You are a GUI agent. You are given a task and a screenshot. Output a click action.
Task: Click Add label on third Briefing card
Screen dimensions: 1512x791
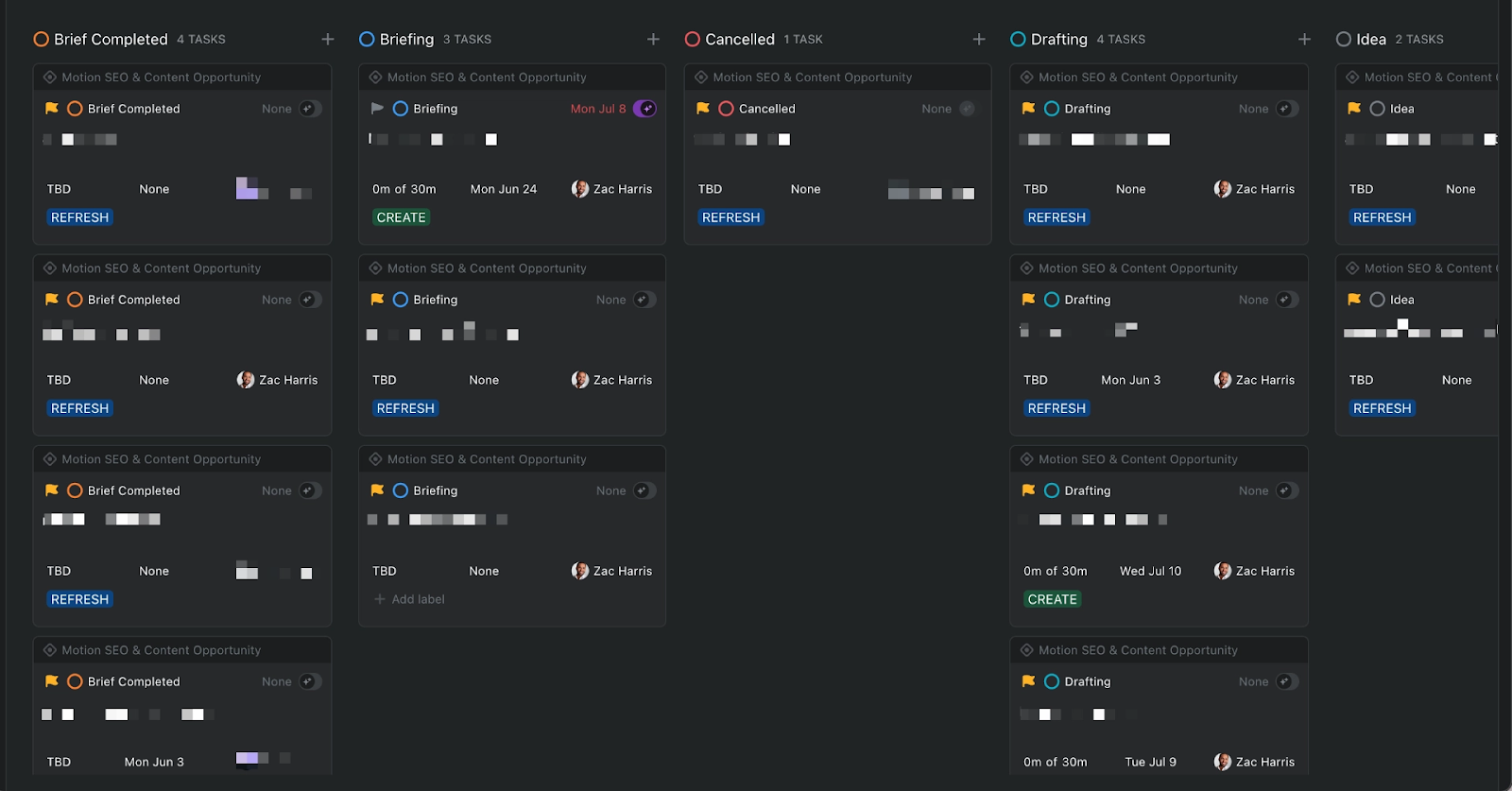(409, 599)
